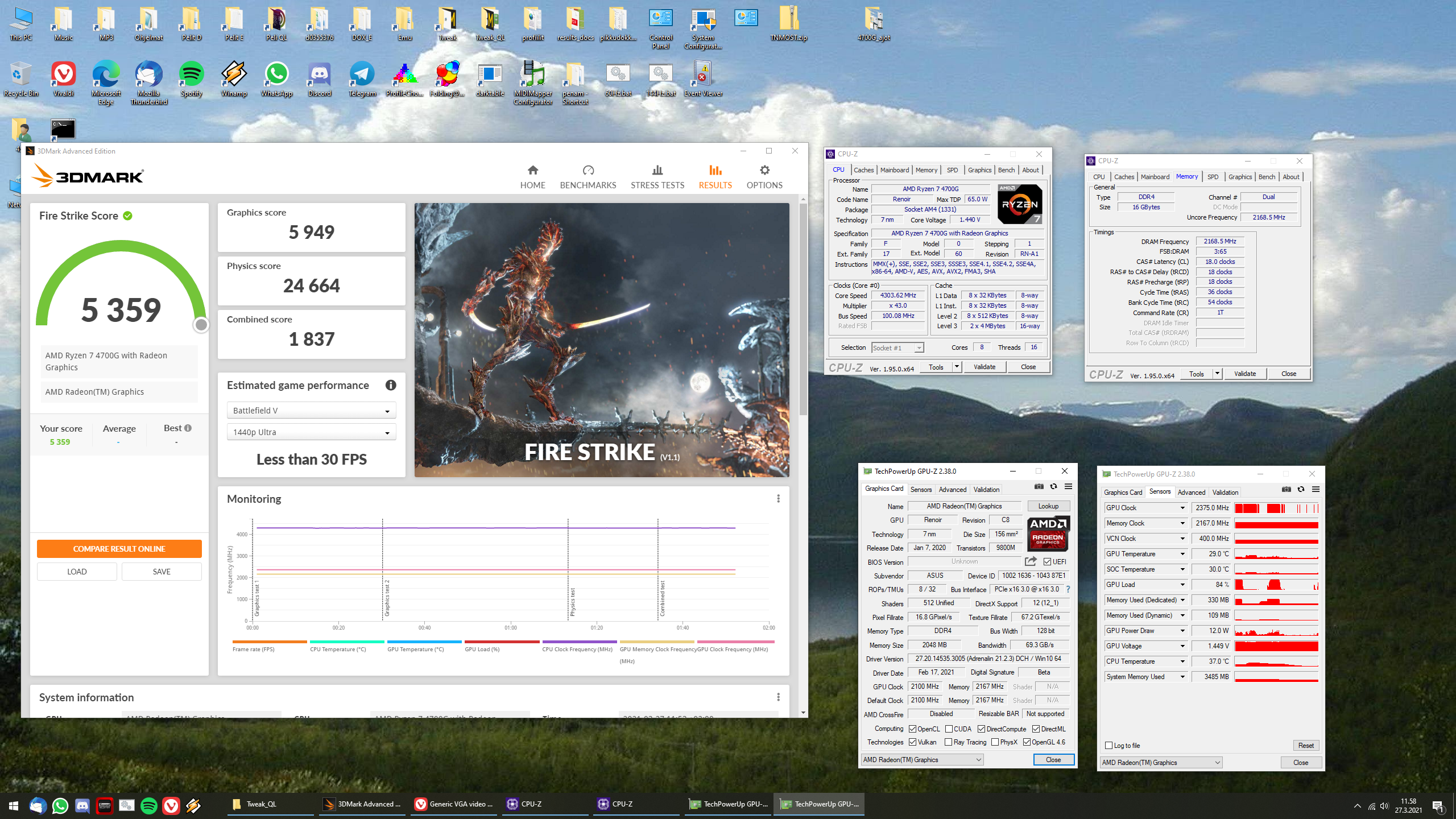Click COMPARE RESULT ONLINE button
This screenshot has width=1456, height=819.
pos(119,549)
